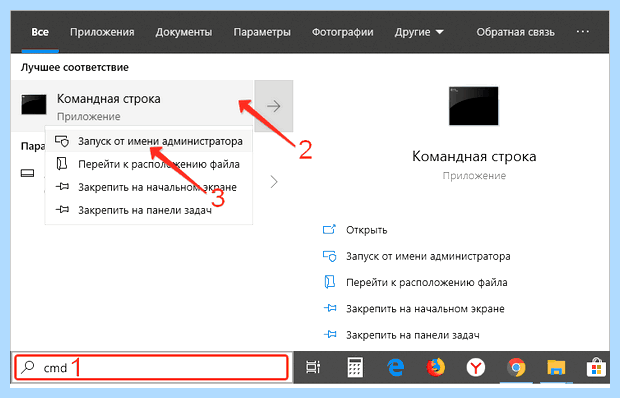Open the three-dots more options menu
The height and width of the screenshot is (398, 620).
pyautogui.click(x=582, y=32)
